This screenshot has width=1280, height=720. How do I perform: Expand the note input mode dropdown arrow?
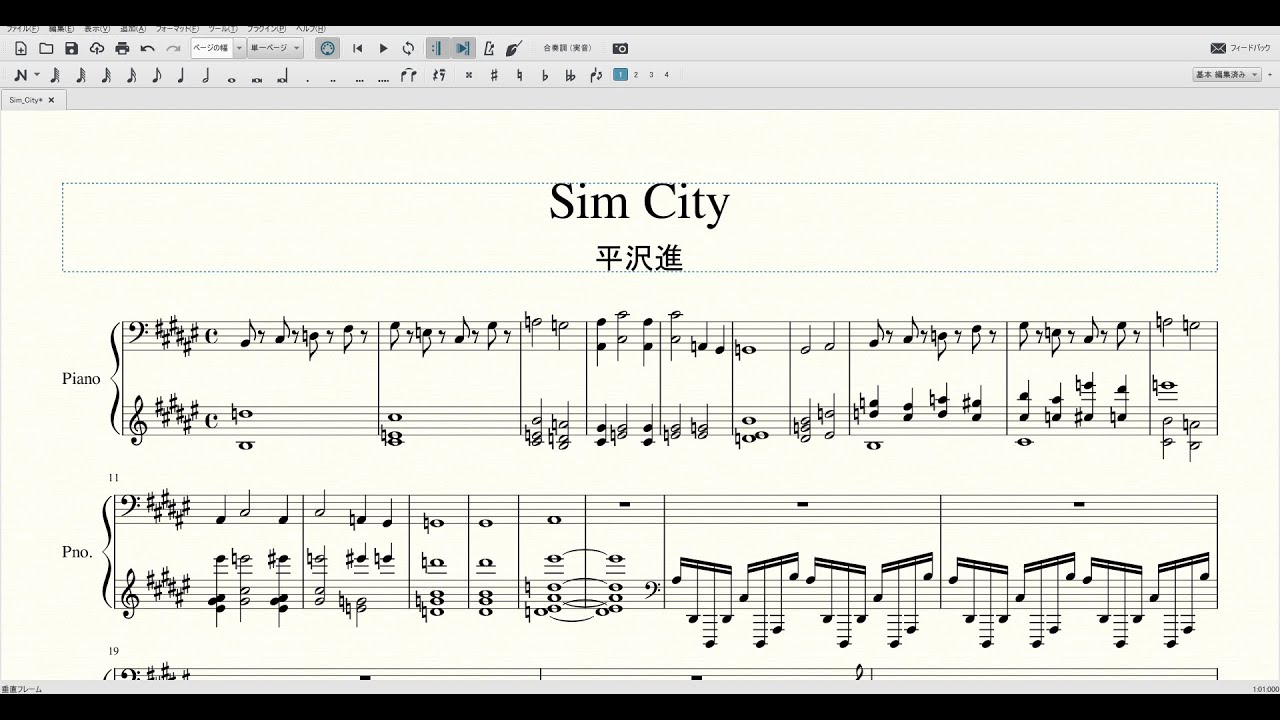pyautogui.click(x=37, y=75)
